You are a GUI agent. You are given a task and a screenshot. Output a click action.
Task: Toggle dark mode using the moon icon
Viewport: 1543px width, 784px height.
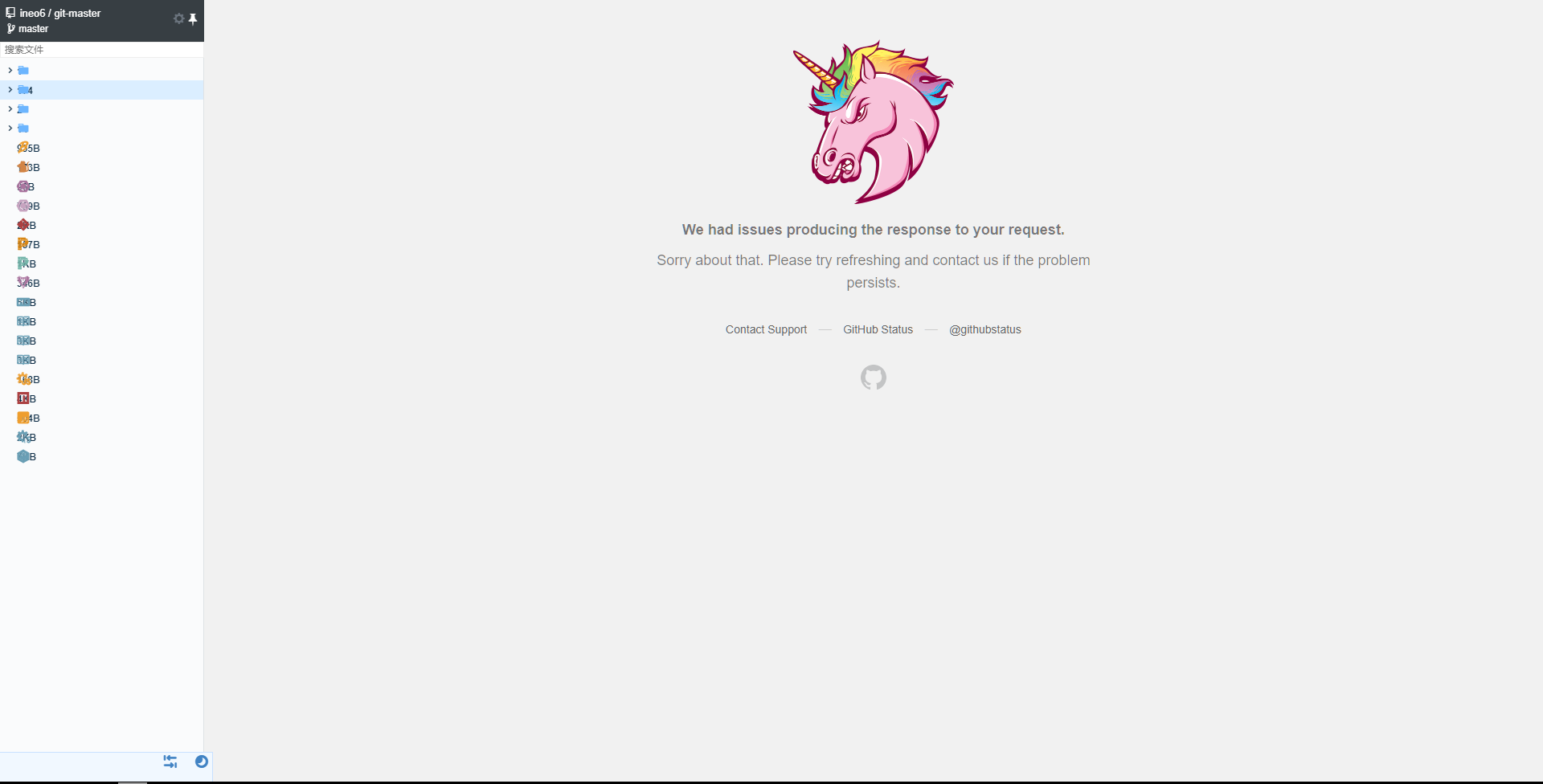[202, 762]
